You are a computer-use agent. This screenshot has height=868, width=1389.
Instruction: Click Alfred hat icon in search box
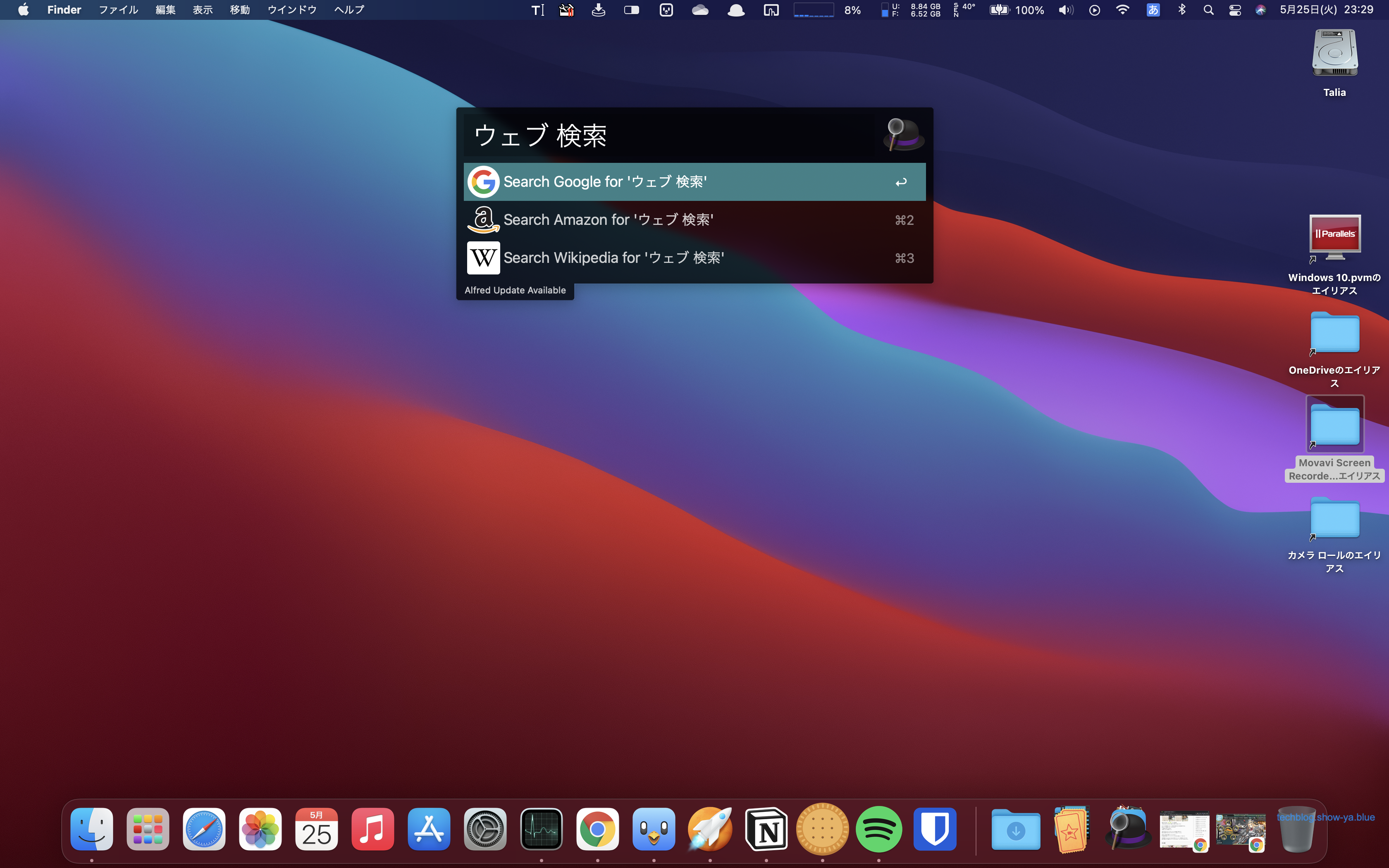click(x=903, y=135)
